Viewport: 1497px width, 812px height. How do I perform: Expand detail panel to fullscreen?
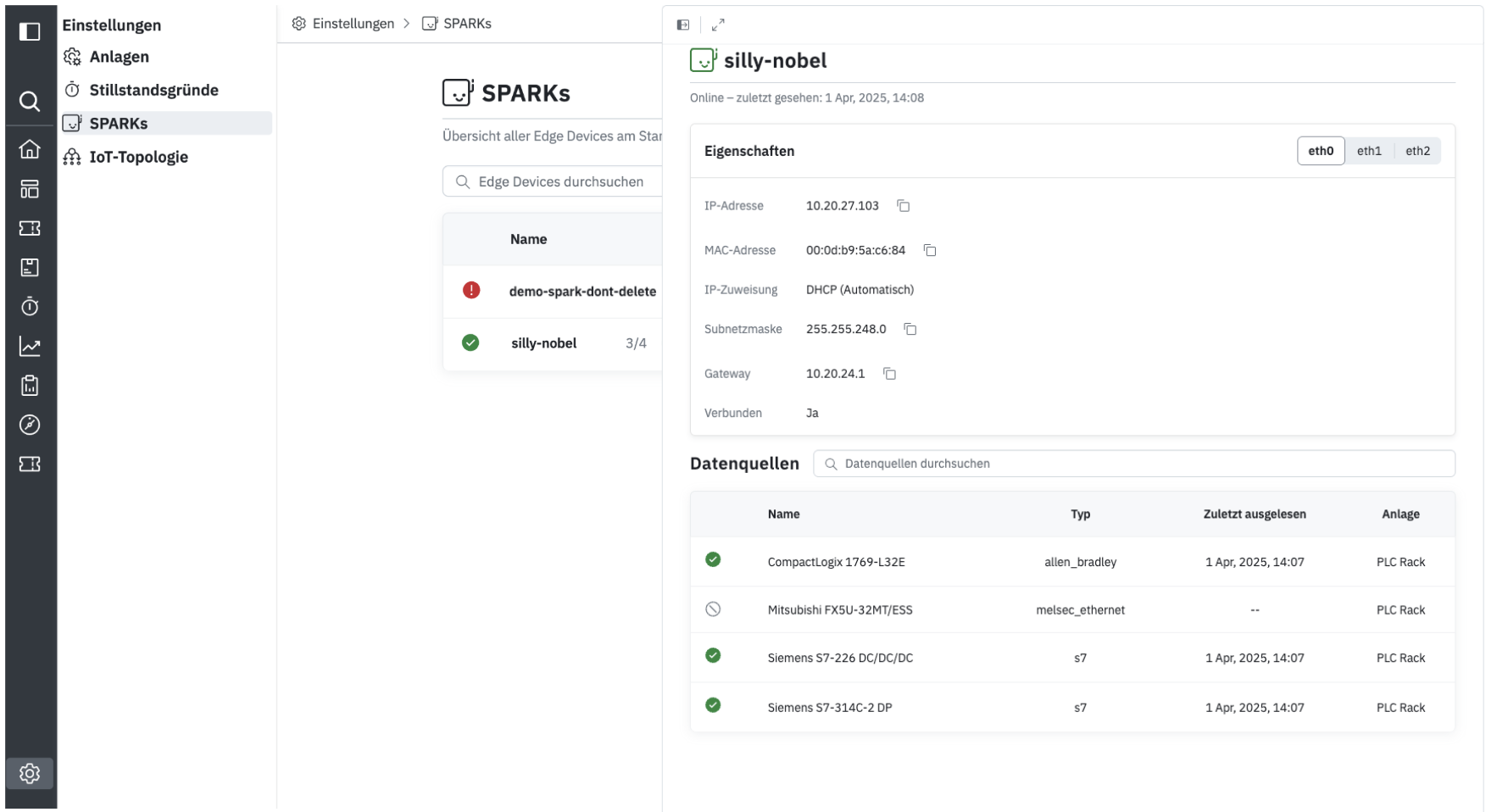pos(718,25)
